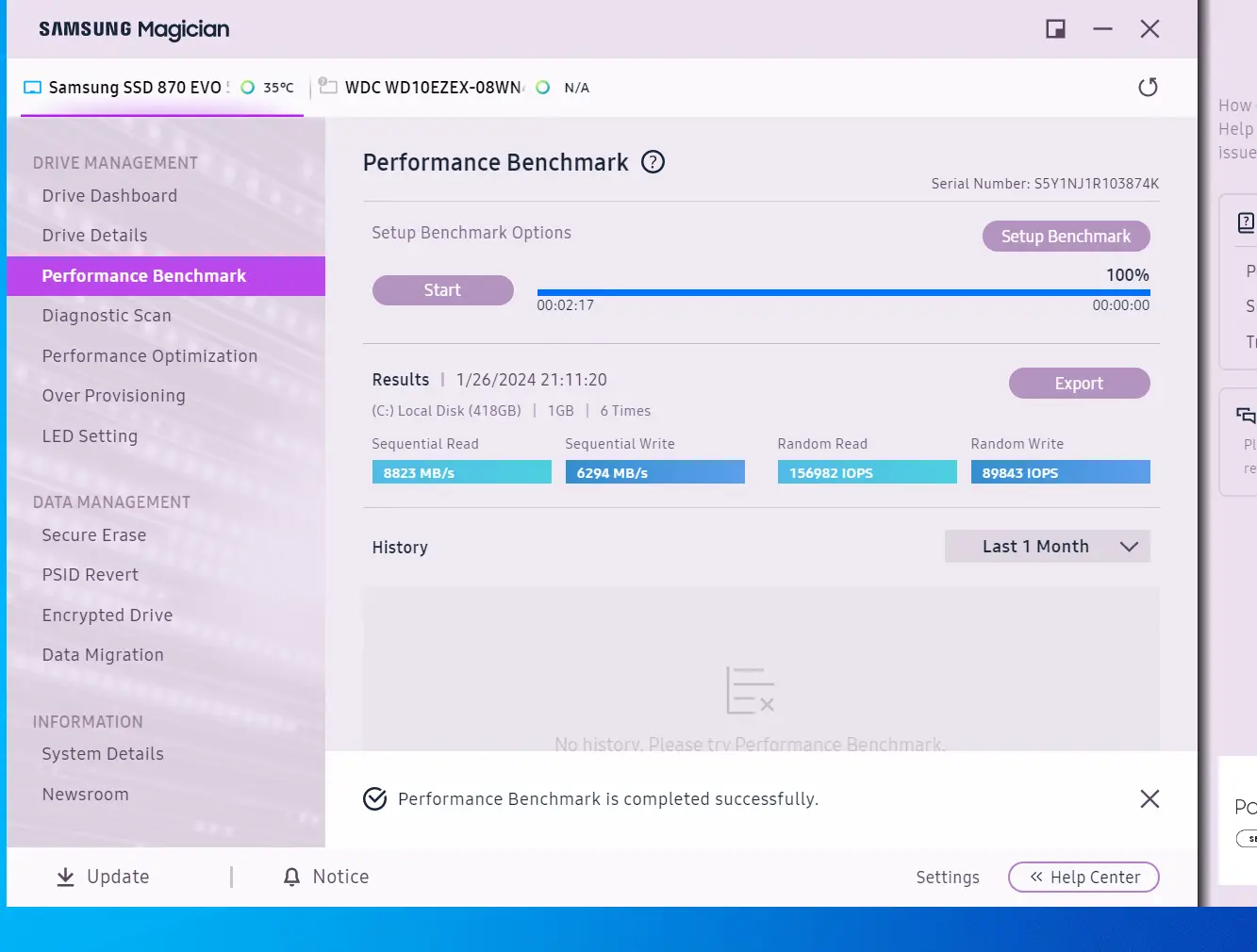Click the refresh drives icon
The image size is (1257, 952).
point(1148,88)
